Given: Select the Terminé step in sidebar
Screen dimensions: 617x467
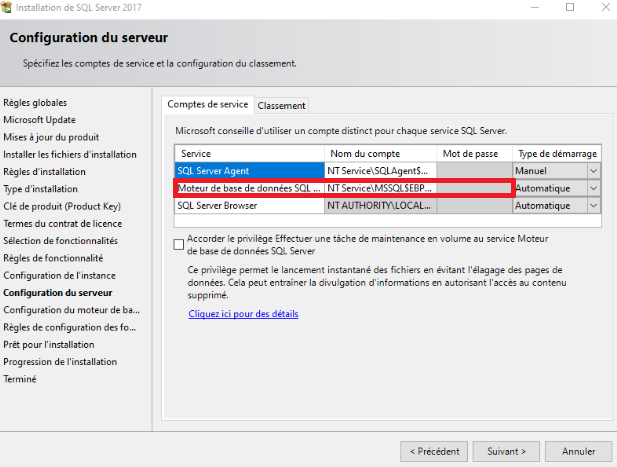Looking at the screenshot, I should [20, 379].
